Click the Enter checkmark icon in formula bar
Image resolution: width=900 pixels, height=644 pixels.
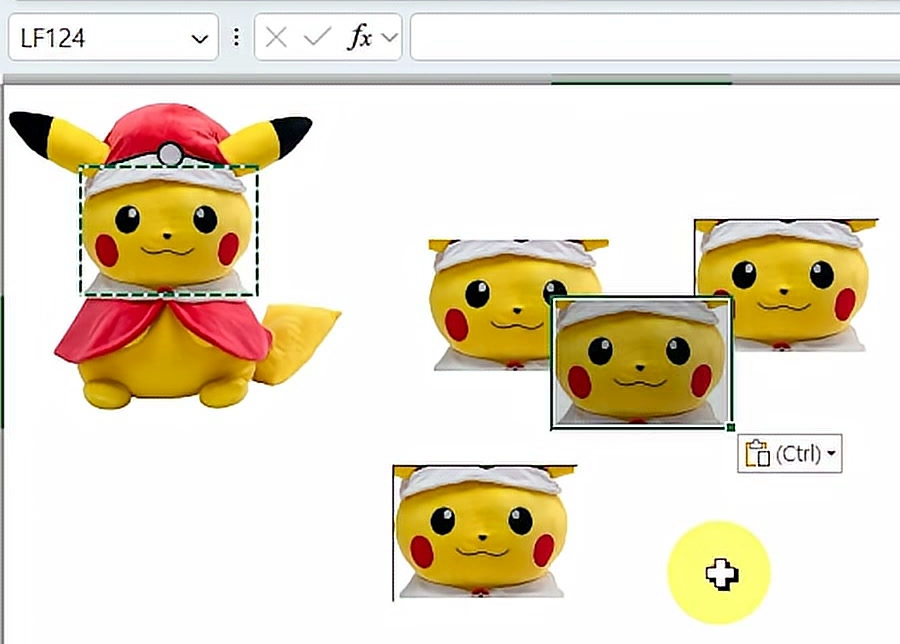click(317, 38)
